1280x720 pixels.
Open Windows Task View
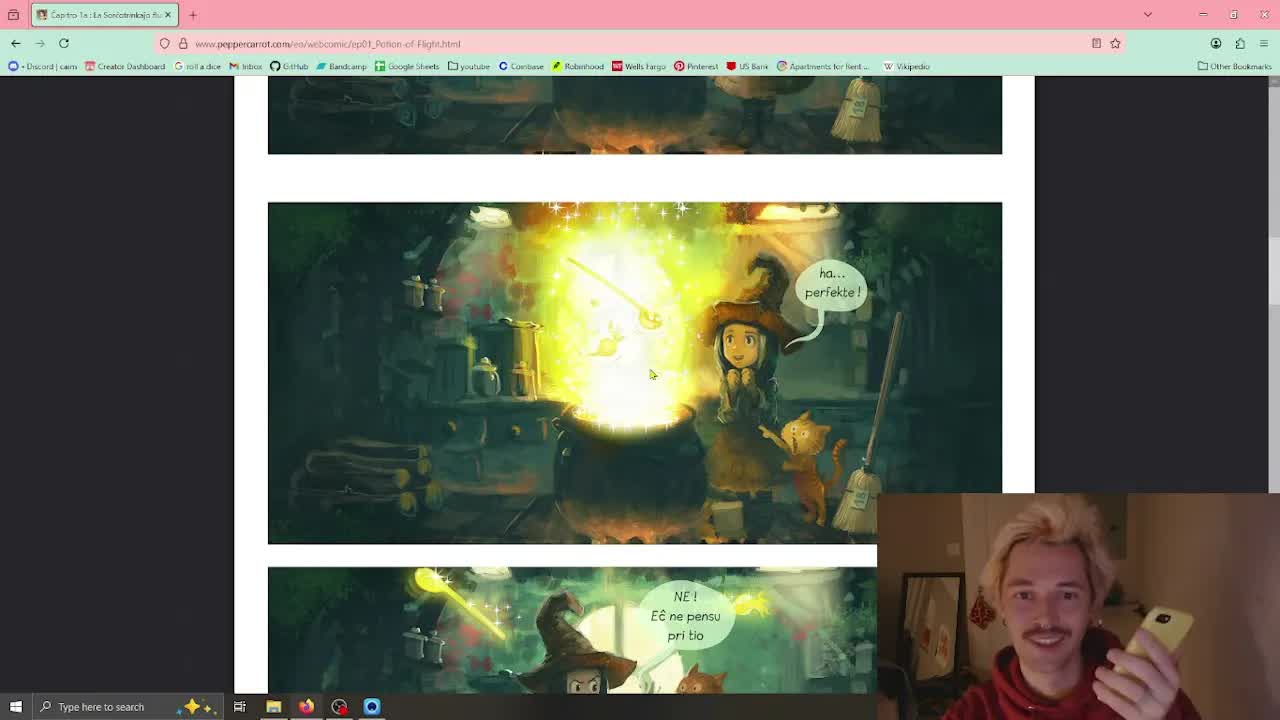(240, 707)
